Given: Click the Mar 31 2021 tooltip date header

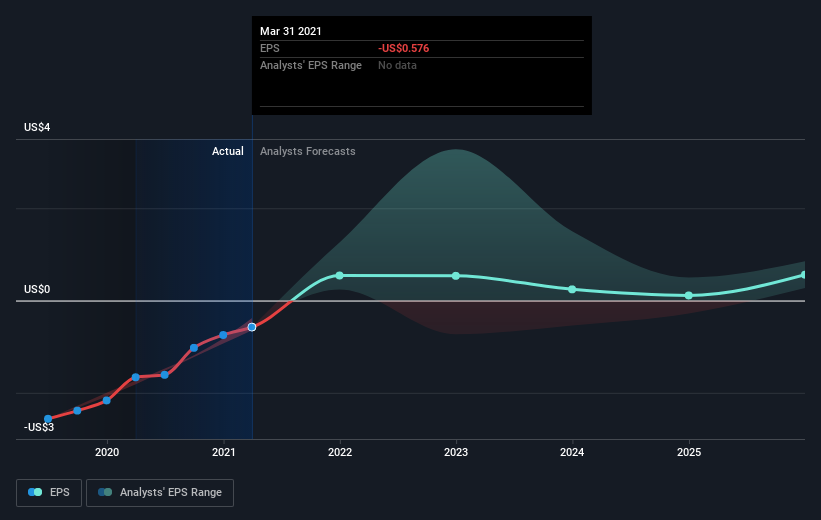Looking at the screenshot, I should tap(291, 31).
